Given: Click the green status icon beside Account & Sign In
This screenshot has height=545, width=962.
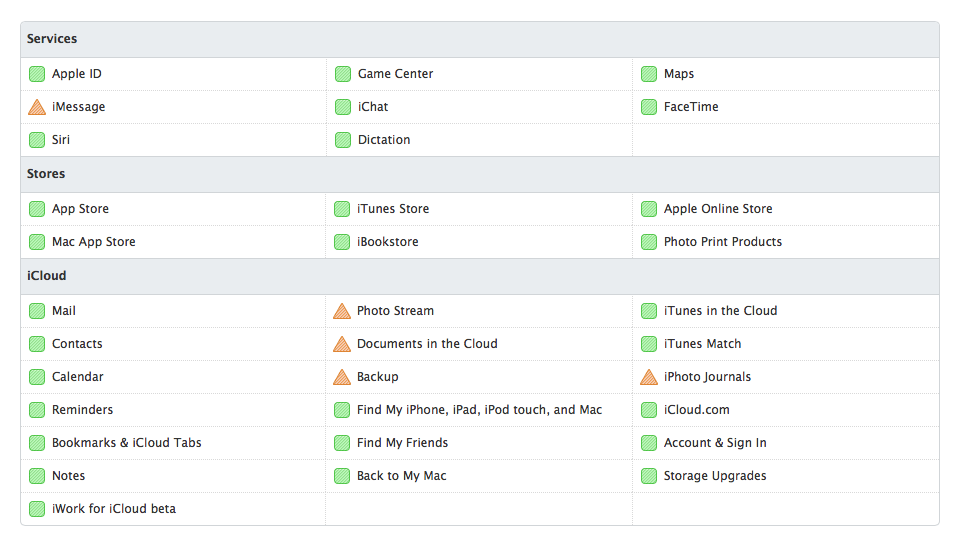Looking at the screenshot, I should [649, 443].
